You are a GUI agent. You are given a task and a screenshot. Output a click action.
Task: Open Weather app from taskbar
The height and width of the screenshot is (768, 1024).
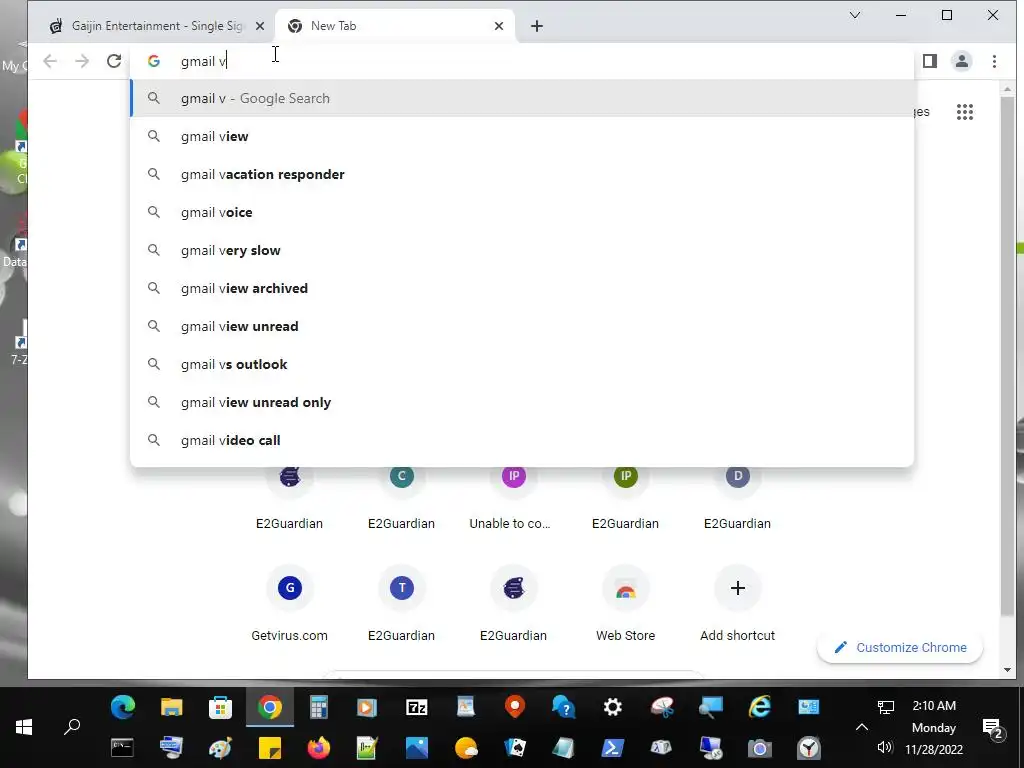466,748
